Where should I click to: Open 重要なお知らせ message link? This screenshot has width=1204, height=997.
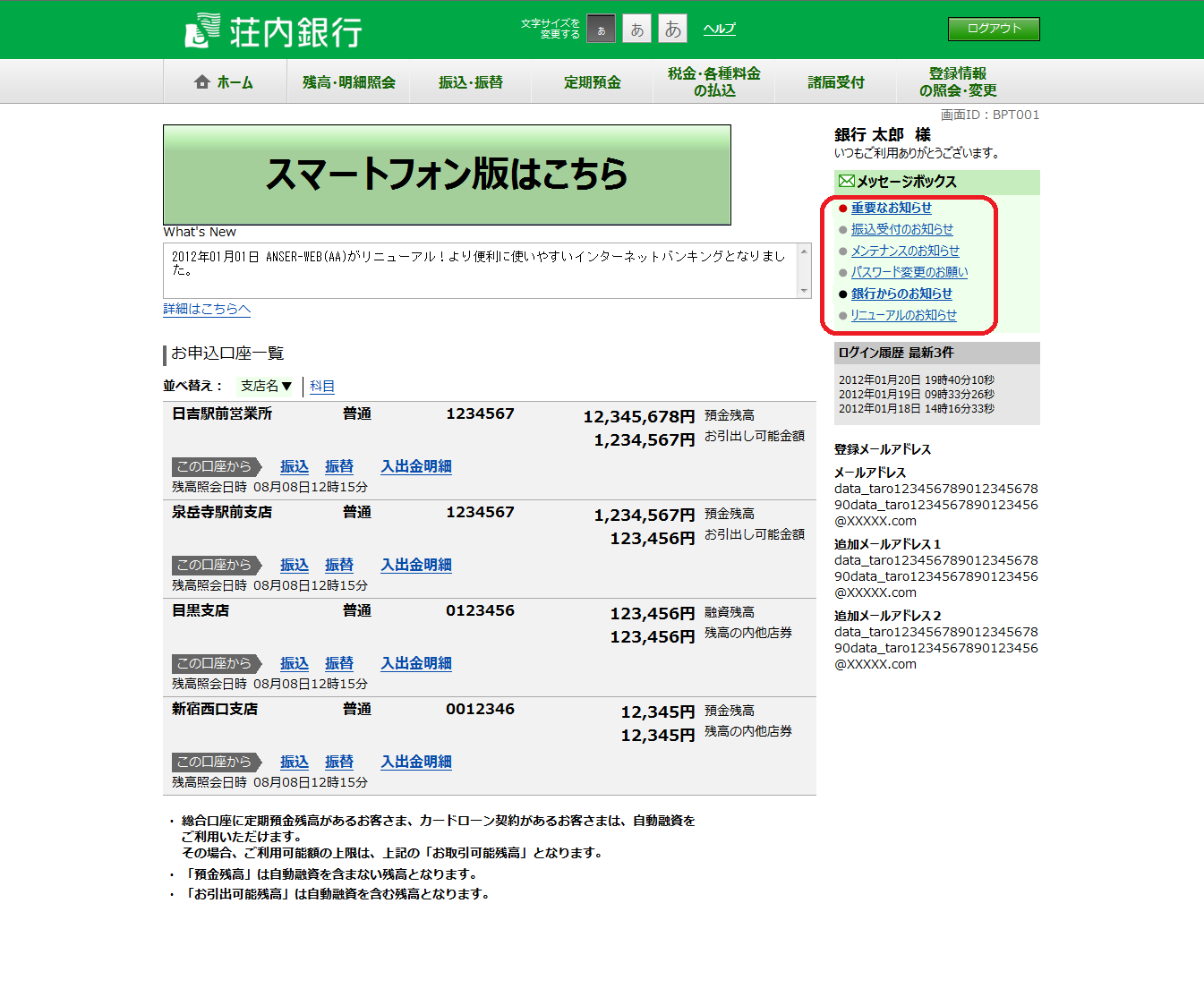[891, 208]
